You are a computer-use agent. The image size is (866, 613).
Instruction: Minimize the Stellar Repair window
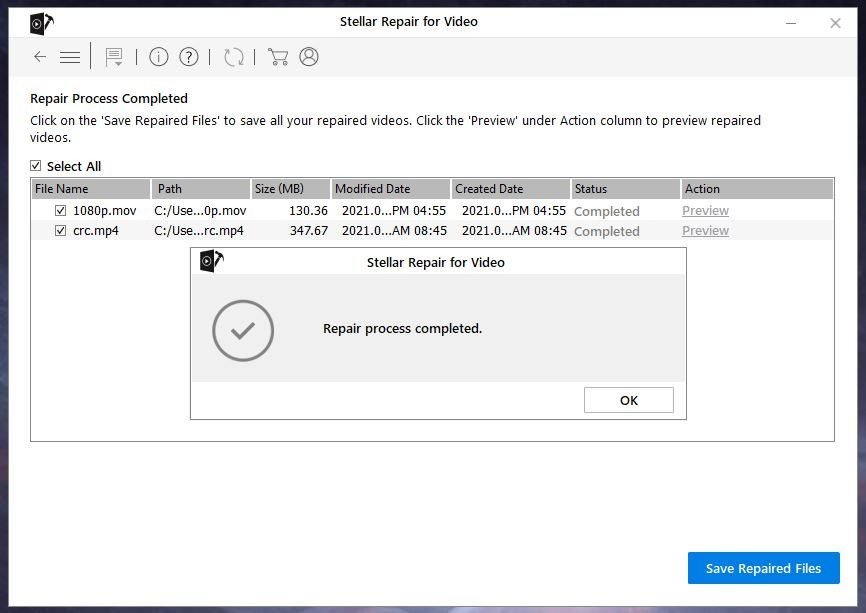click(x=791, y=23)
